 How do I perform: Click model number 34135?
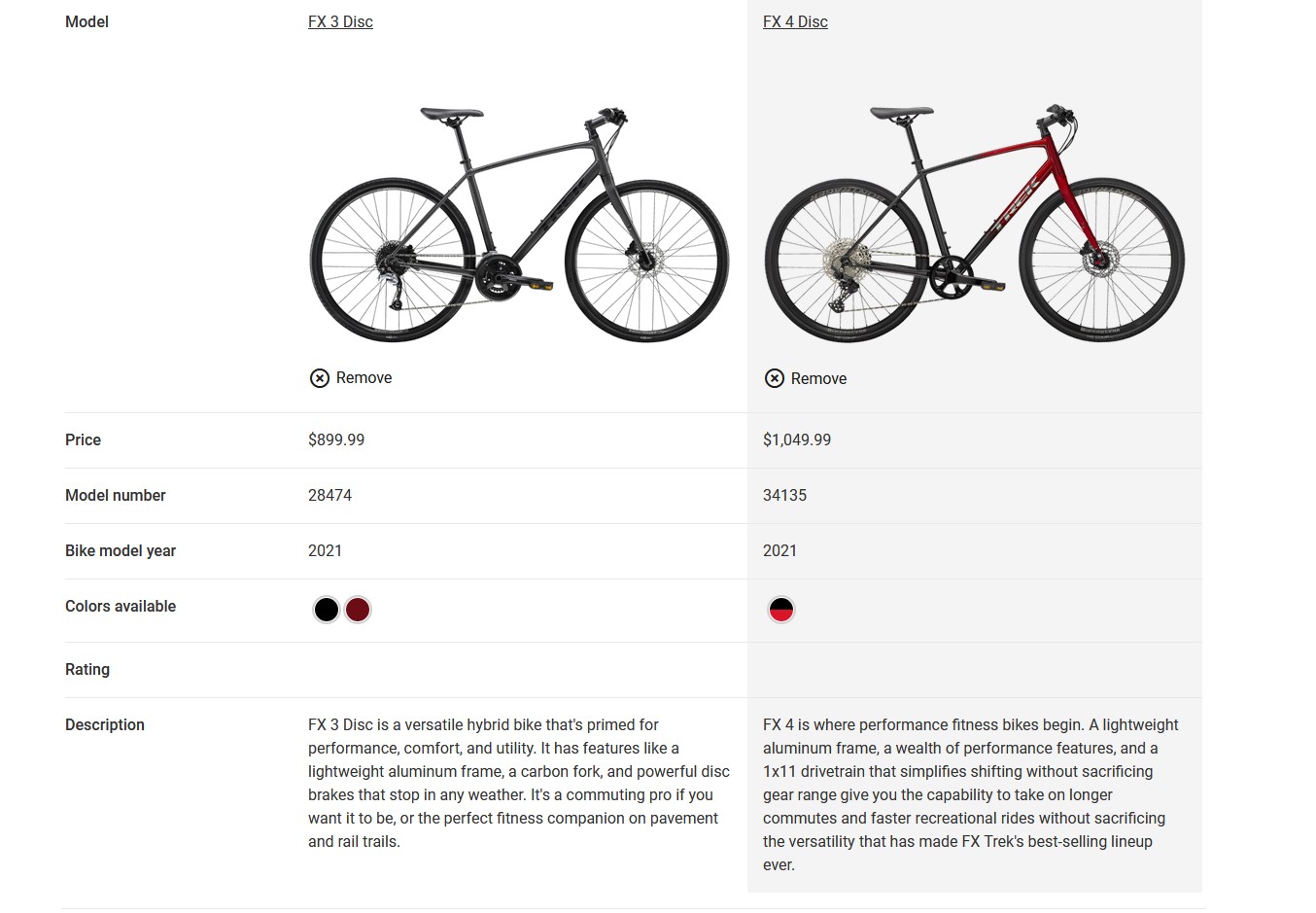784,495
